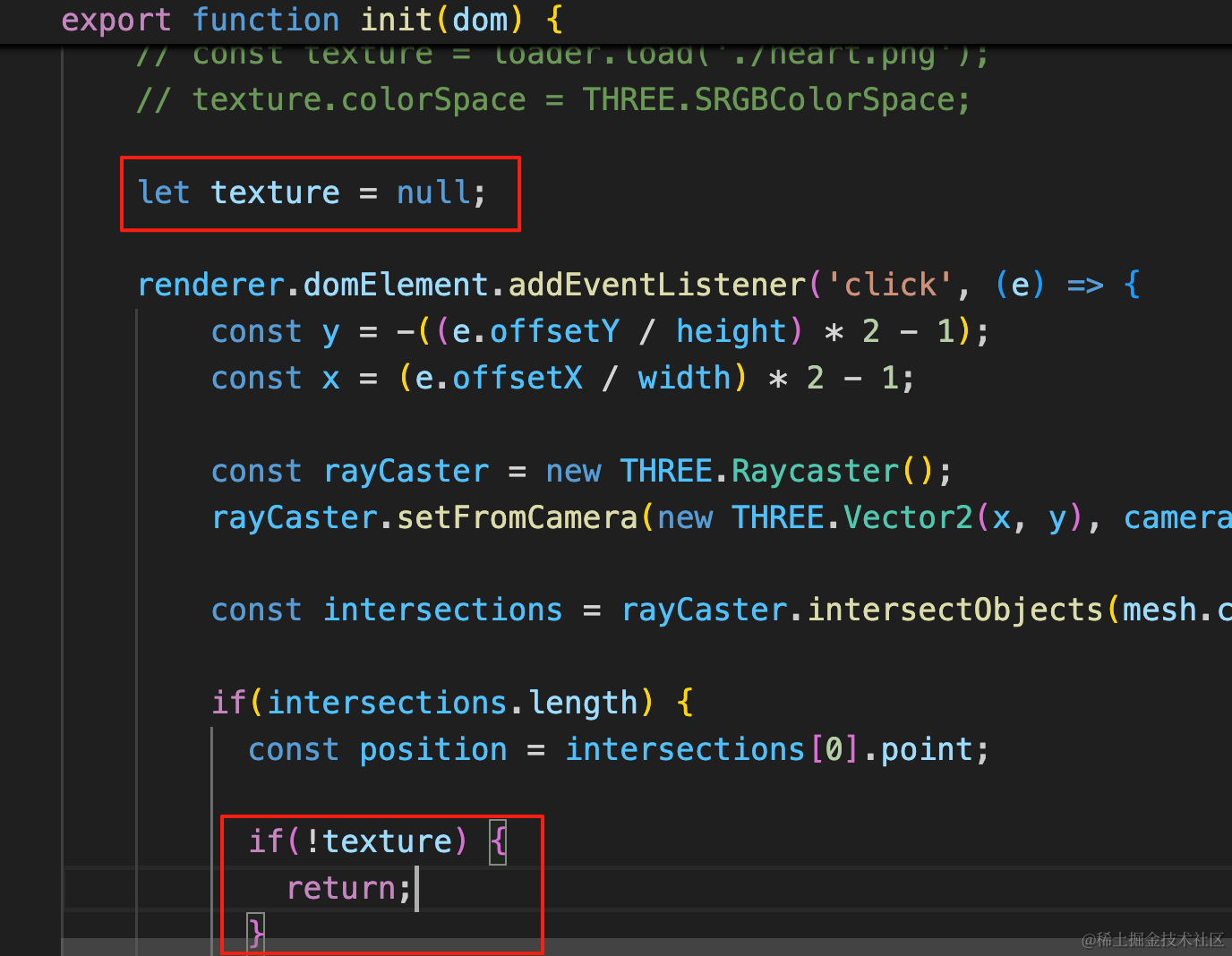Click 'addEventListener' in the renderer line
The width and height of the screenshot is (1232, 956).
(x=657, y=285)
